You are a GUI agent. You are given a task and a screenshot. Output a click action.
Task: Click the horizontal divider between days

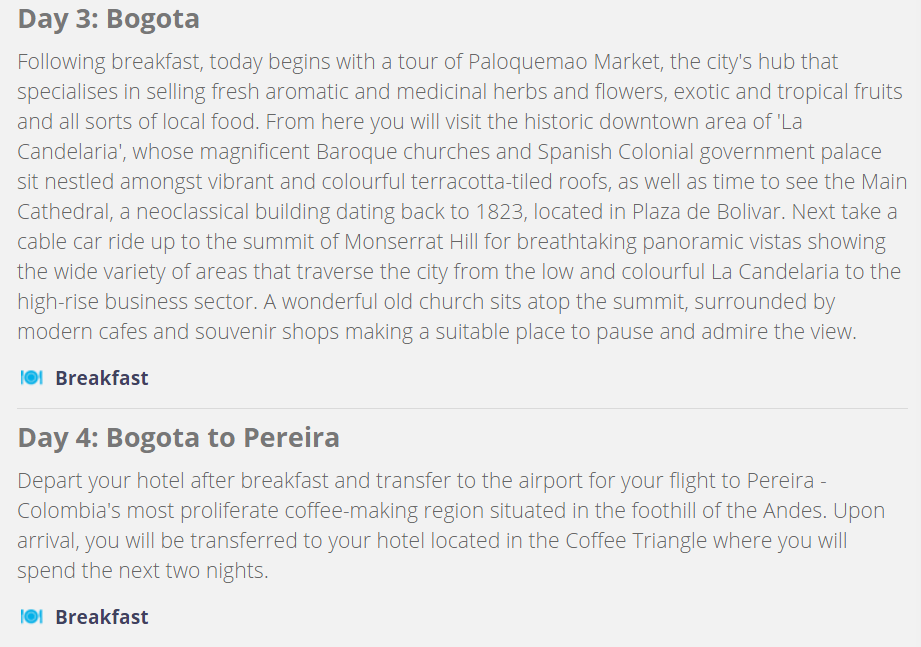pyautogui.click(x=462, y=408)
